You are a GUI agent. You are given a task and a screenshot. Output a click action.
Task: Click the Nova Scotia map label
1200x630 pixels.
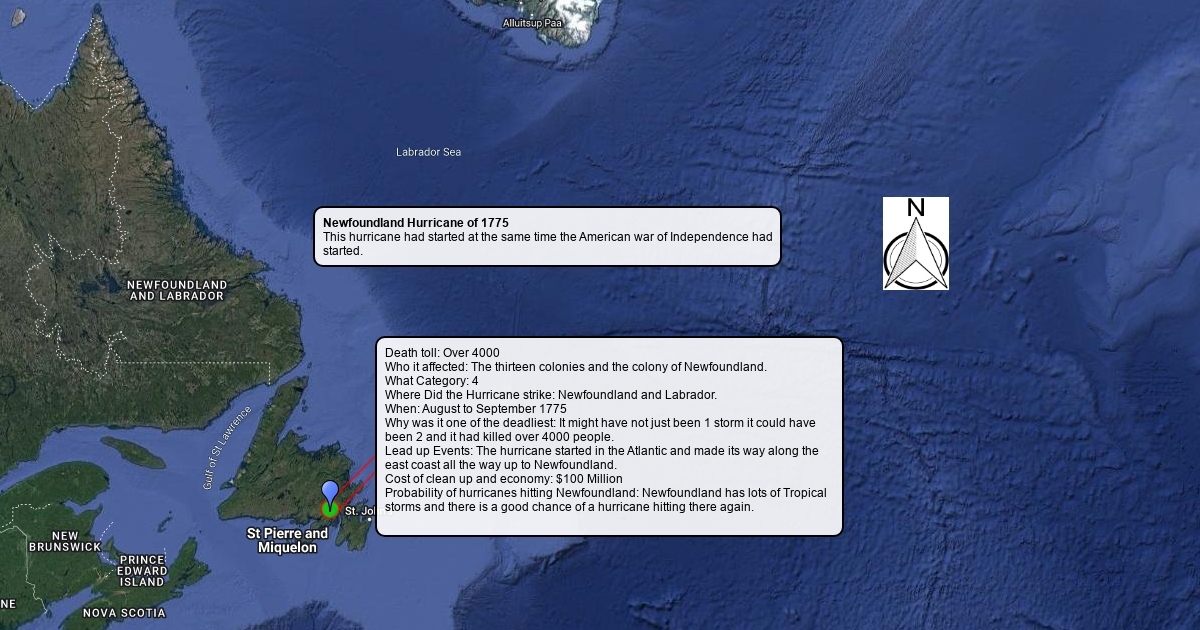pyautogui.click(x=124, y=613)
